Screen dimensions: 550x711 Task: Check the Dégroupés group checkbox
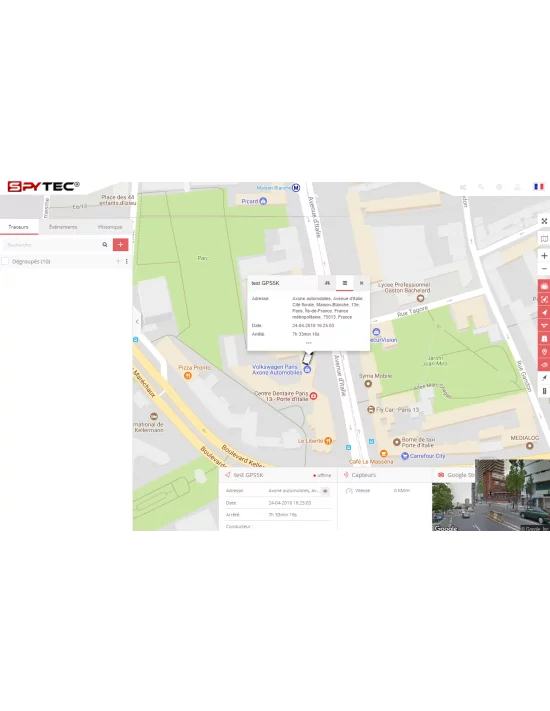pyautogui.click(x=5, y=261)
